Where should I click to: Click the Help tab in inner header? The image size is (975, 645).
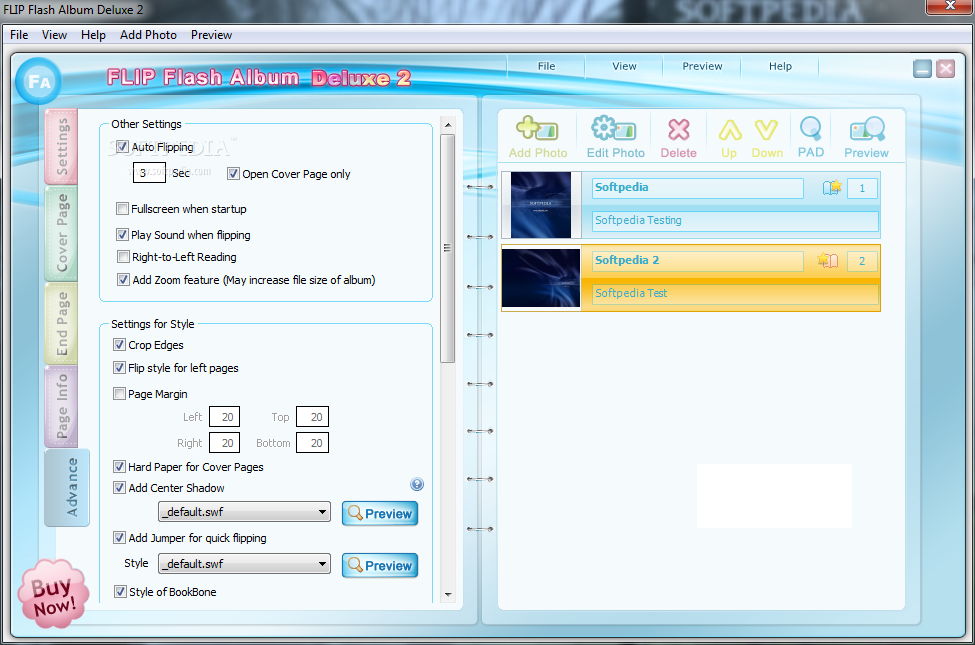pyautogui.click(x=780, y=66)
